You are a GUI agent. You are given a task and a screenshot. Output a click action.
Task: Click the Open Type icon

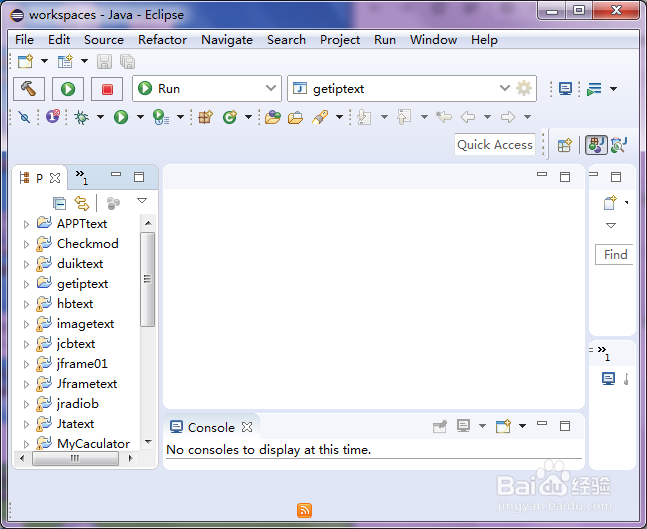coord(273,117)
